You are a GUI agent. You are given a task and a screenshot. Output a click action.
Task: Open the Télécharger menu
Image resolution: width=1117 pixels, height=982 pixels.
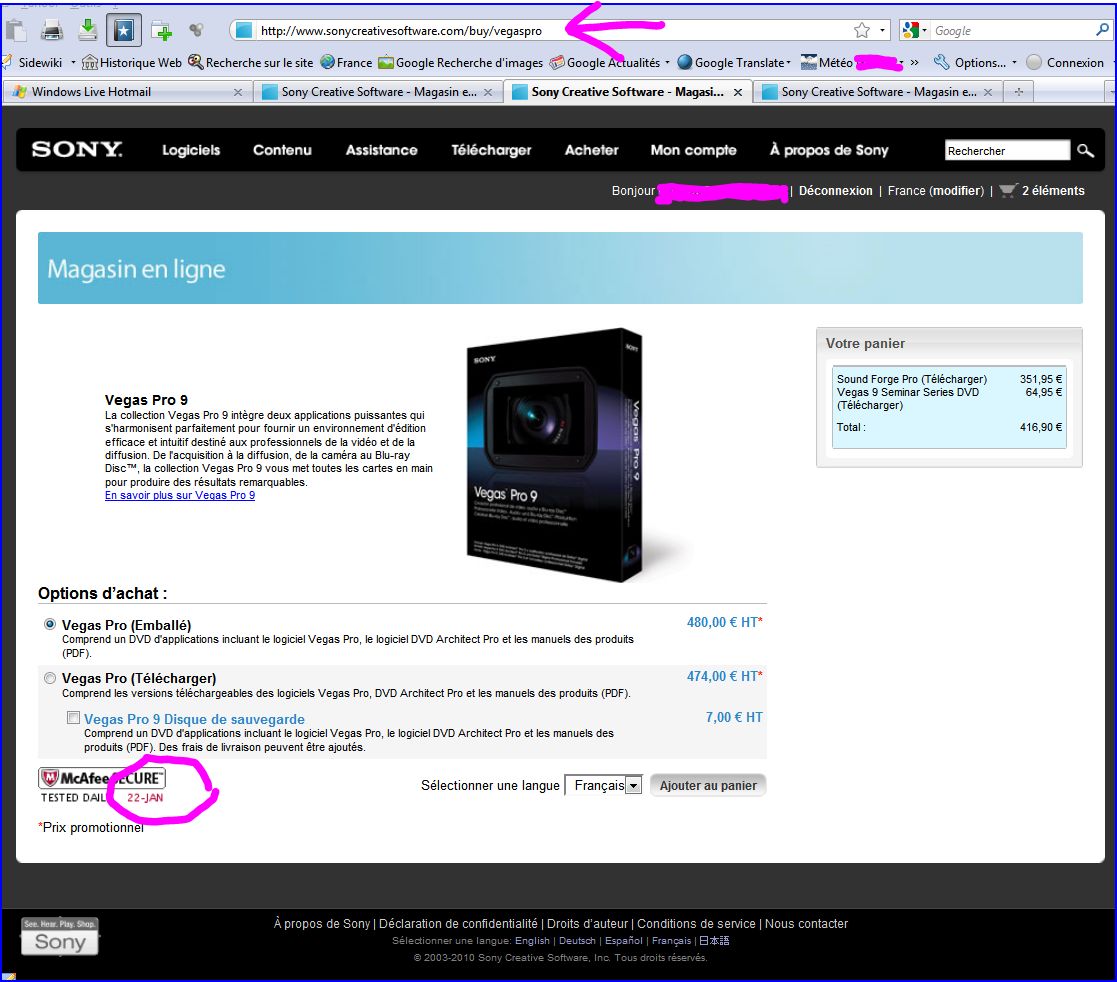[492, 150]
